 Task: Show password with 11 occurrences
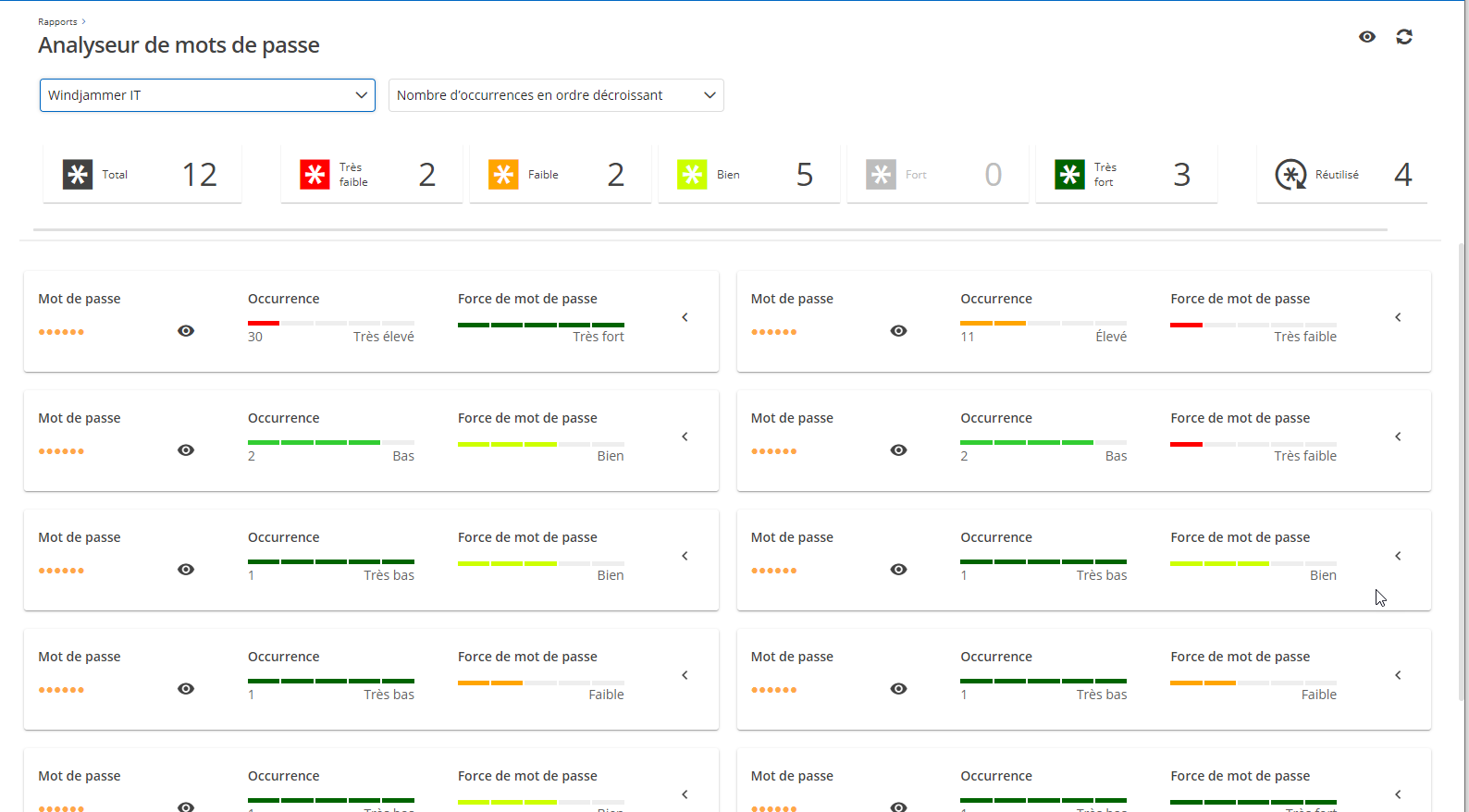point(898,331)
